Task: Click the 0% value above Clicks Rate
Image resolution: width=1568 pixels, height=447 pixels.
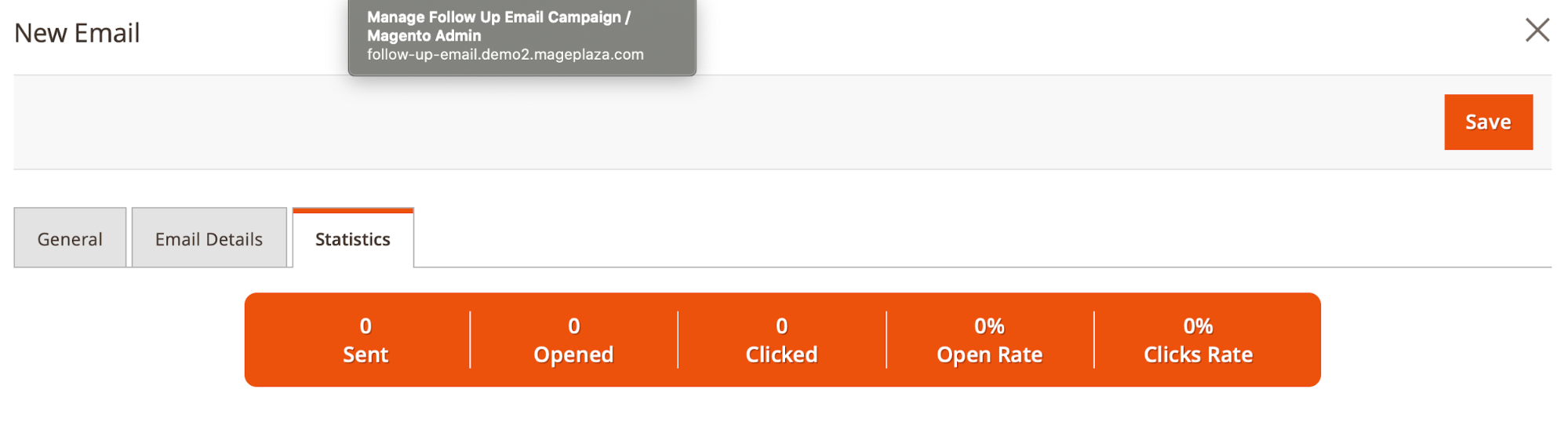Action: point(1198,325)
